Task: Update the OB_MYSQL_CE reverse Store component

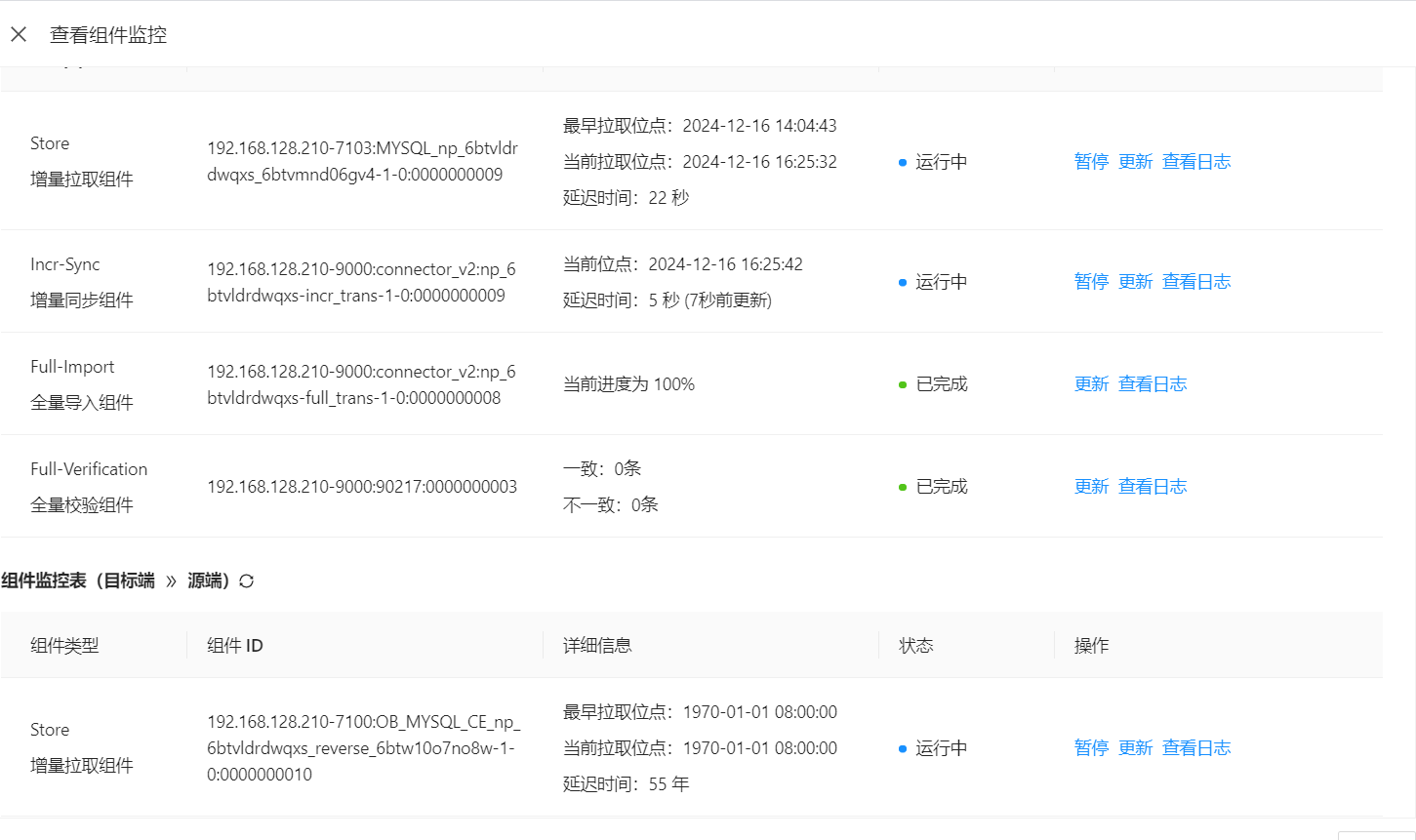Action: tap(1135, 748)
